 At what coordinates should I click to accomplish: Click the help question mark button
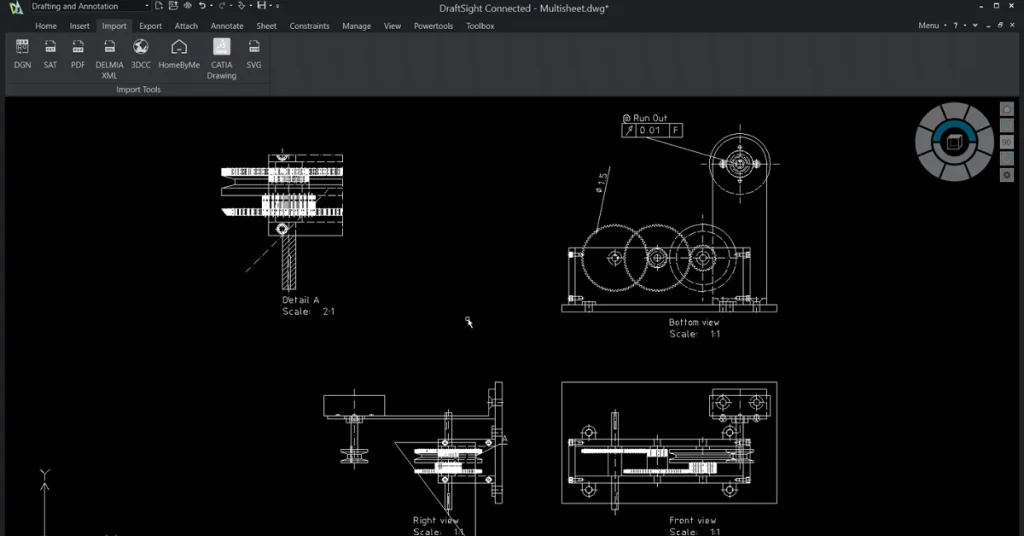pyautogui.click(x=957, y=26)
